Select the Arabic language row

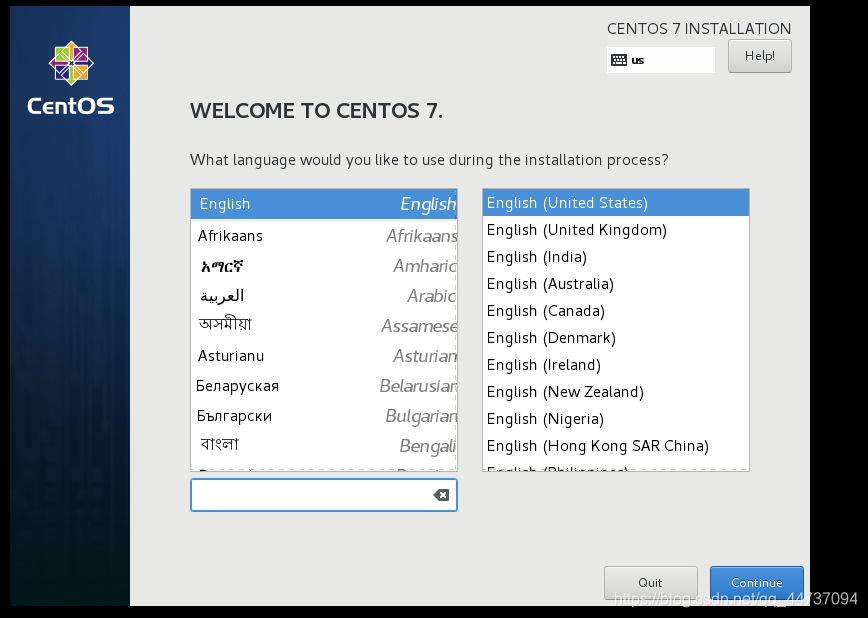click(324, 296)
